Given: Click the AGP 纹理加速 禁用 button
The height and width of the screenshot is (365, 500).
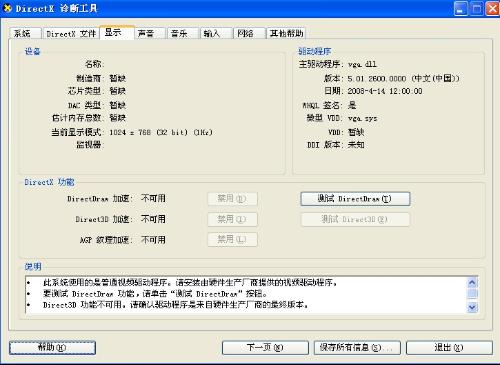Looking at the screenshot, I should coord(232,239).
